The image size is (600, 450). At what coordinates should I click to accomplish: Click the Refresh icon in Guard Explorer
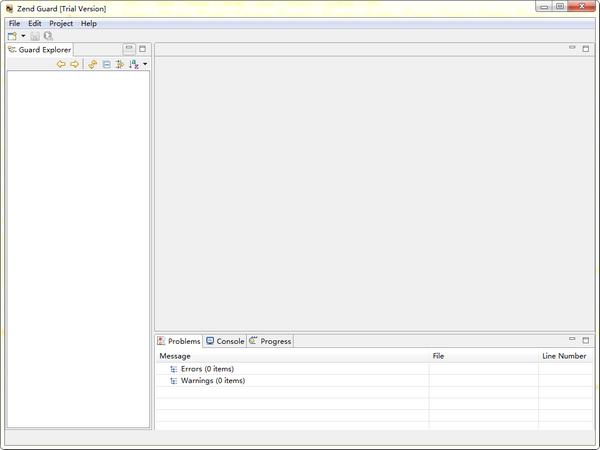(x=92, y=64)
